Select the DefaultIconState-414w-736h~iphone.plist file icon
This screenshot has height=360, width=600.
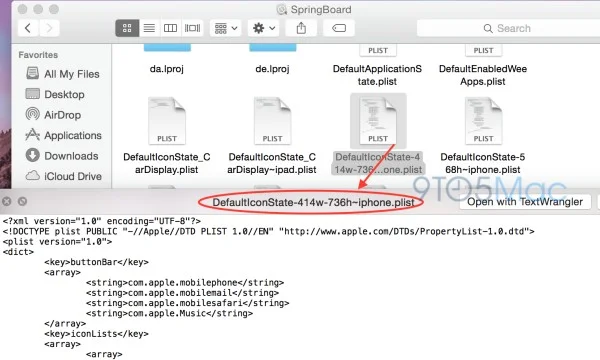point(378,121)
